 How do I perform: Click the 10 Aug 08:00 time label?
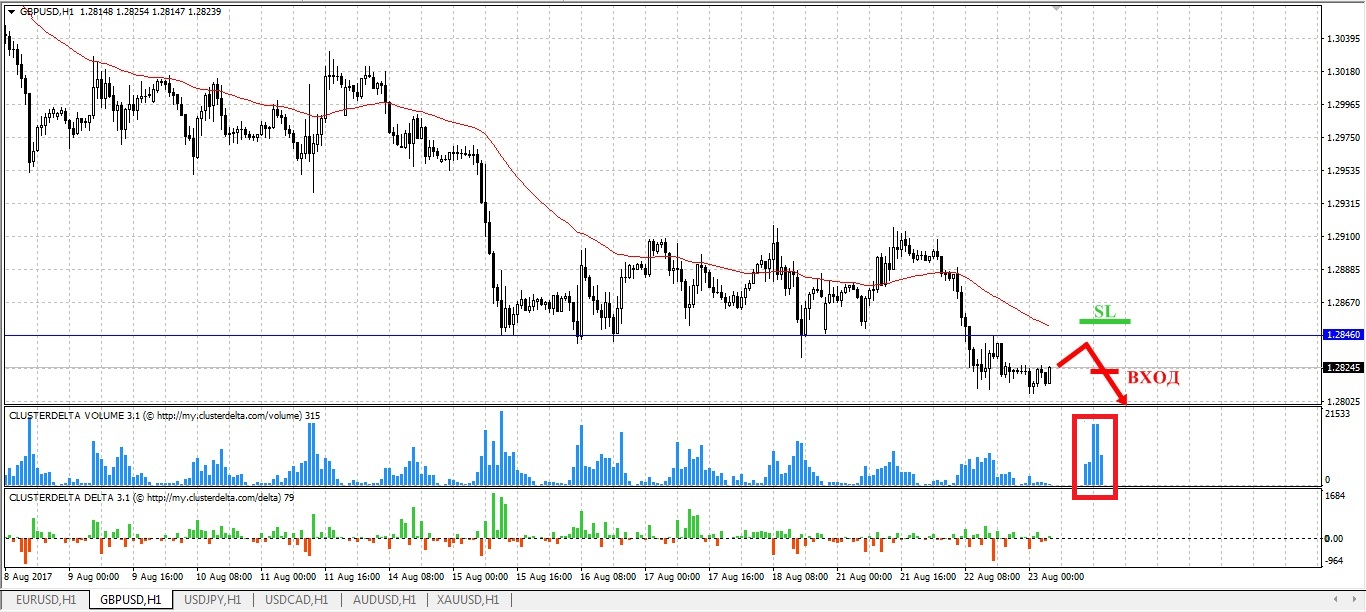(x=224, y=577)
